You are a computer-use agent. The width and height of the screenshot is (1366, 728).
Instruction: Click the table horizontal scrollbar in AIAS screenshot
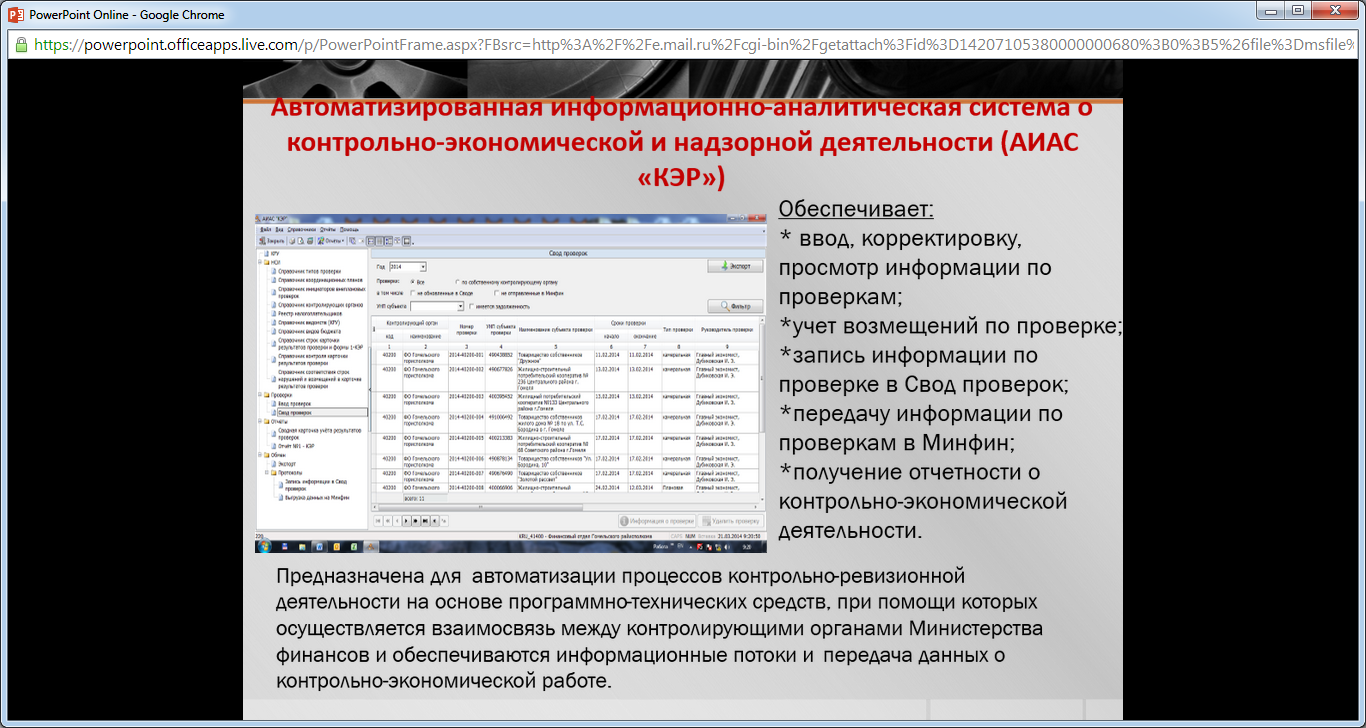(x=567, y=506)
